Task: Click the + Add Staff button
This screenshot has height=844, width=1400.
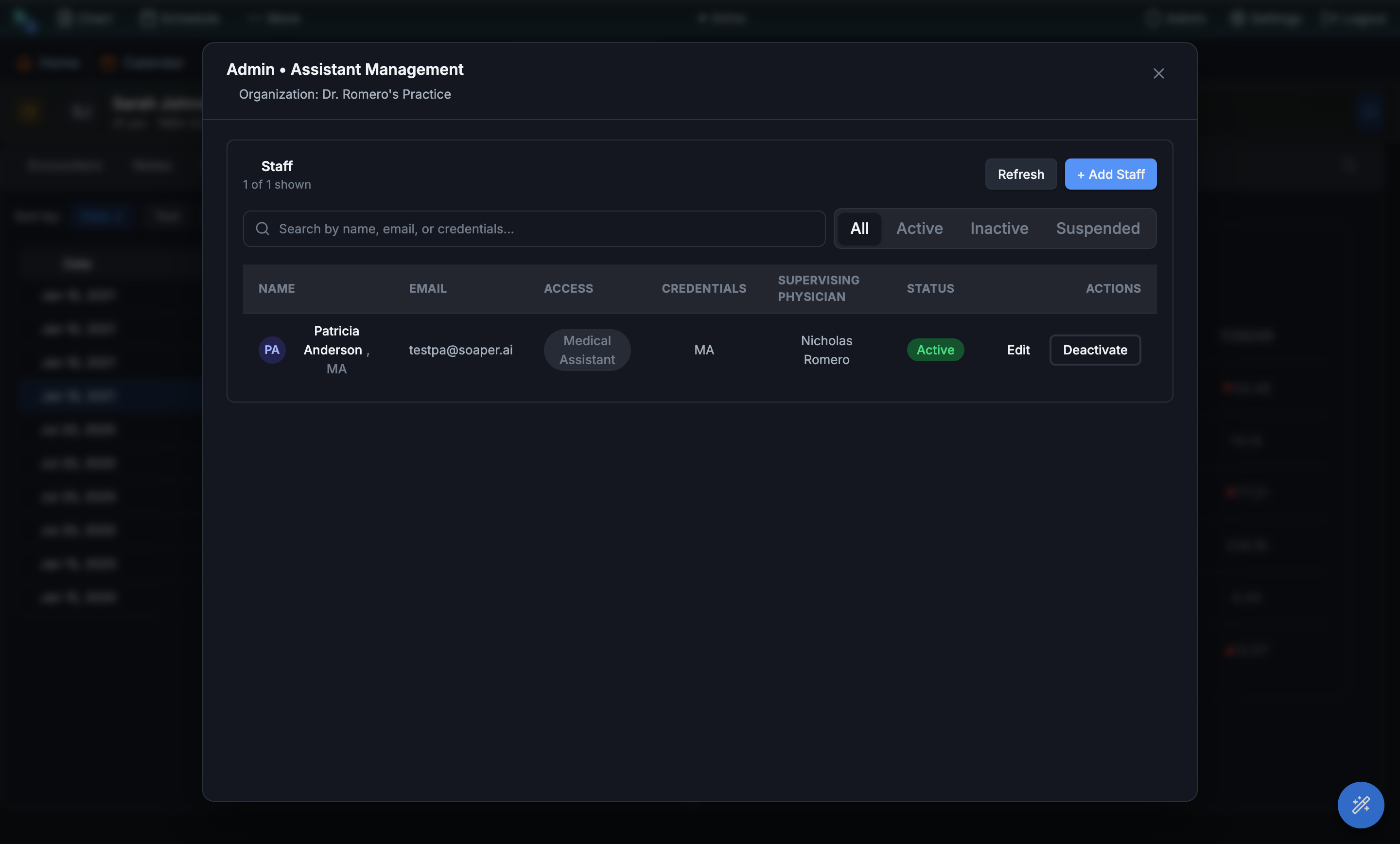Action: [x=1110, y=174]
